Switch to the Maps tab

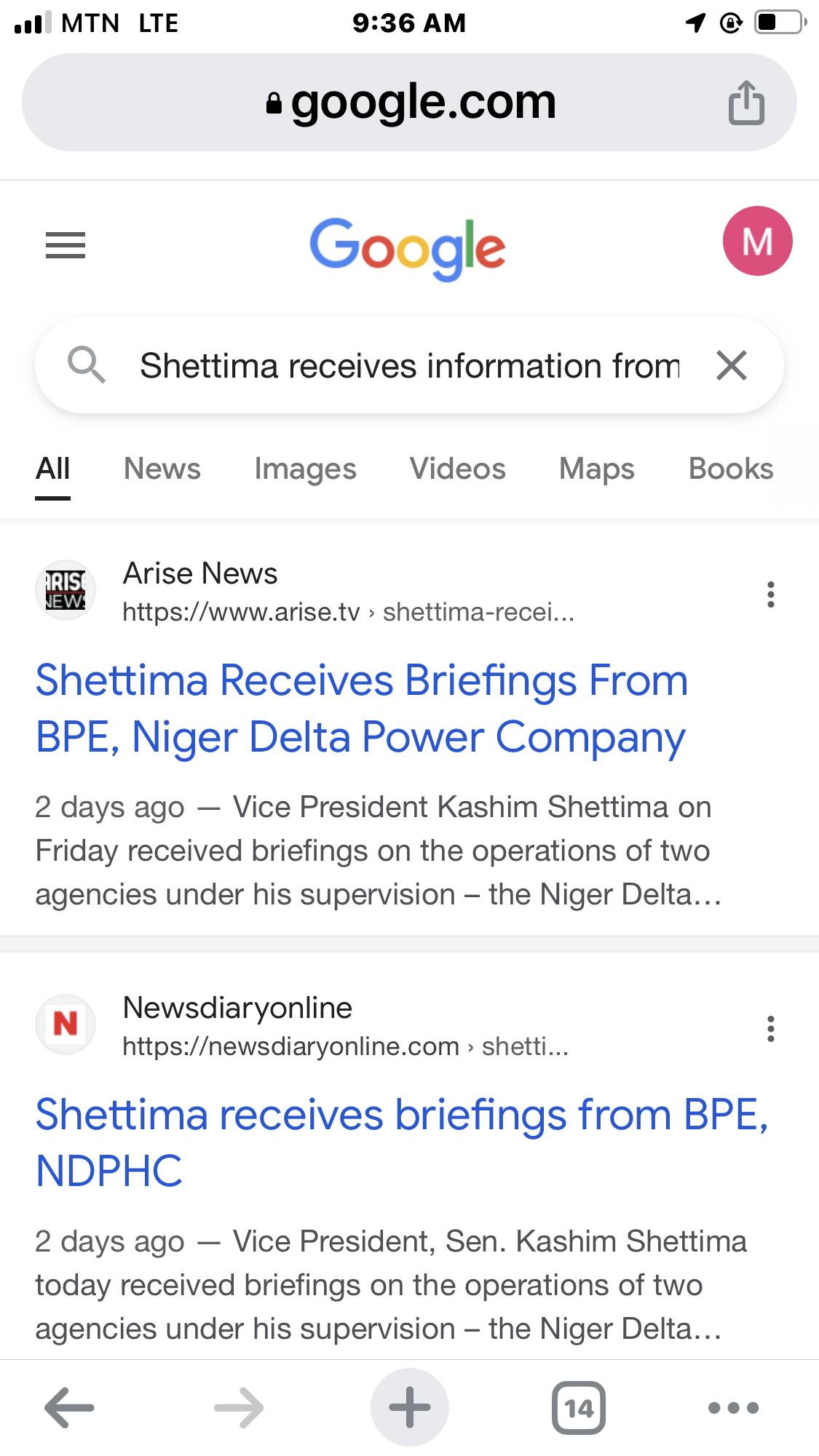596,469
